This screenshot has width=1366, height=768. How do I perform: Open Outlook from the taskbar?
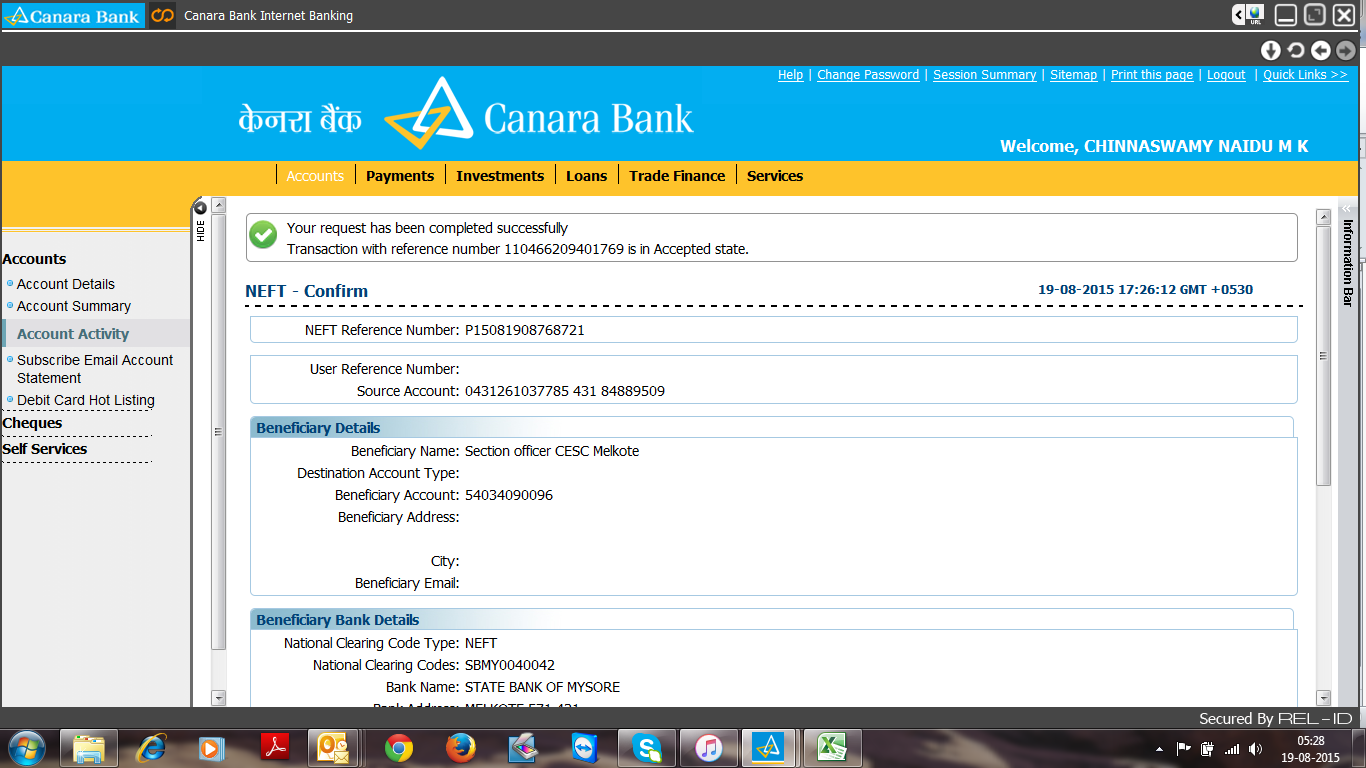(335, 748)
